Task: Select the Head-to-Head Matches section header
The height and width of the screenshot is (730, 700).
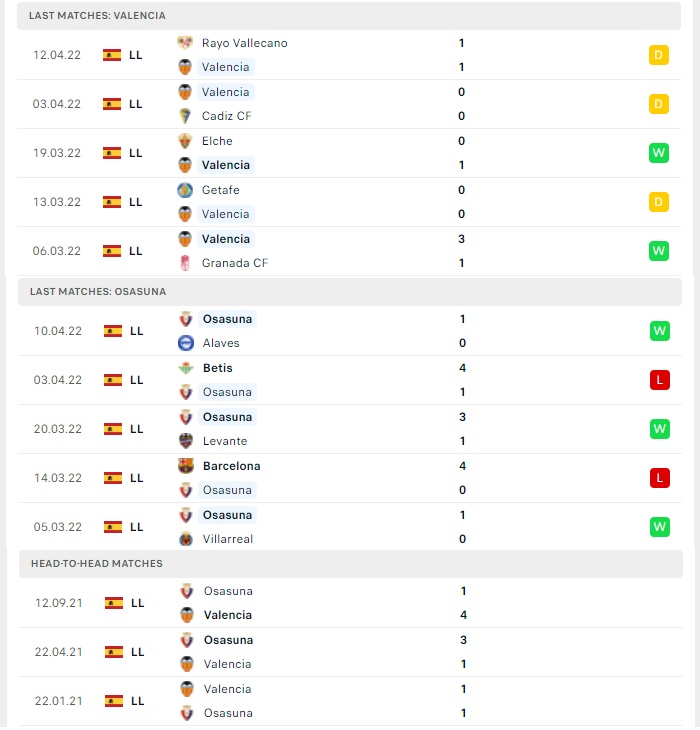Action: point(351,563)
